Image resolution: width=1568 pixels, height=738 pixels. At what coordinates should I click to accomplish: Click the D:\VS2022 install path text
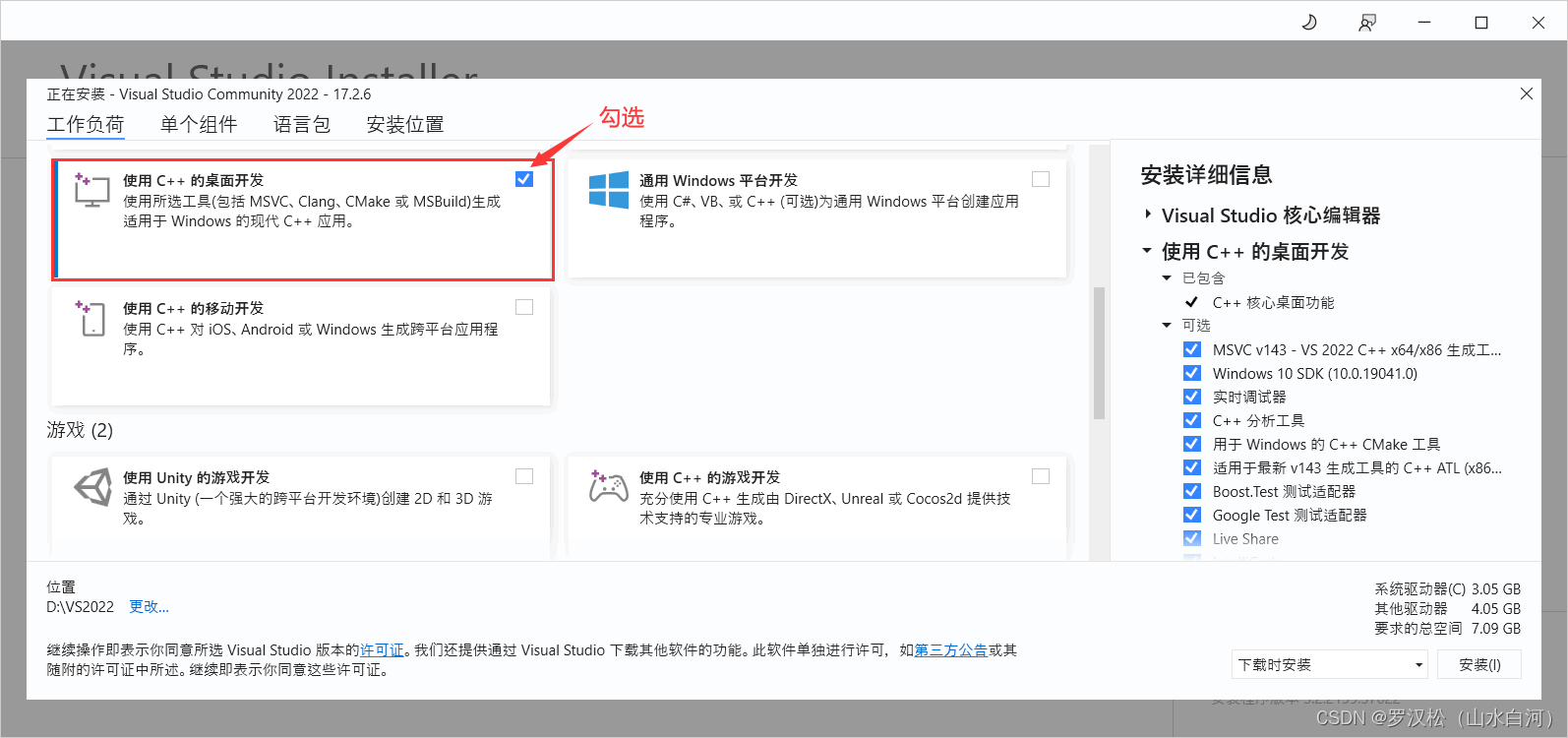coord(80,606)
